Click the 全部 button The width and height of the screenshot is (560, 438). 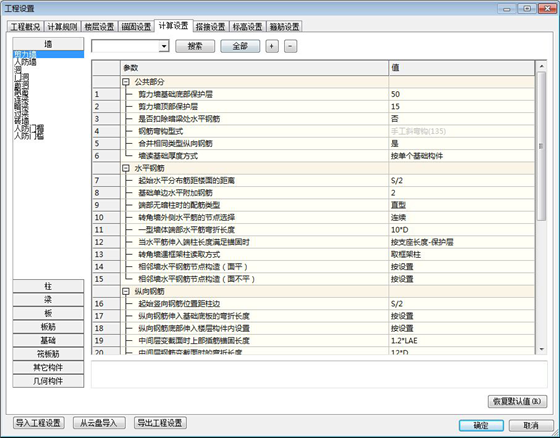click(x=240, y=46)
